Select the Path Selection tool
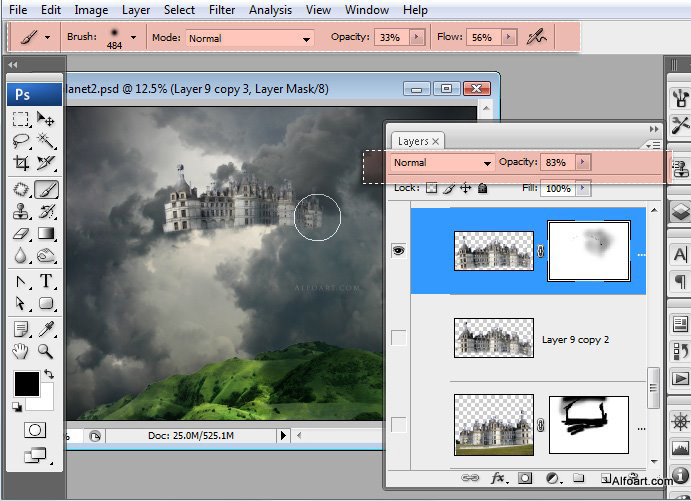Screen dimensions: 691x501 (x=21, y=303)
